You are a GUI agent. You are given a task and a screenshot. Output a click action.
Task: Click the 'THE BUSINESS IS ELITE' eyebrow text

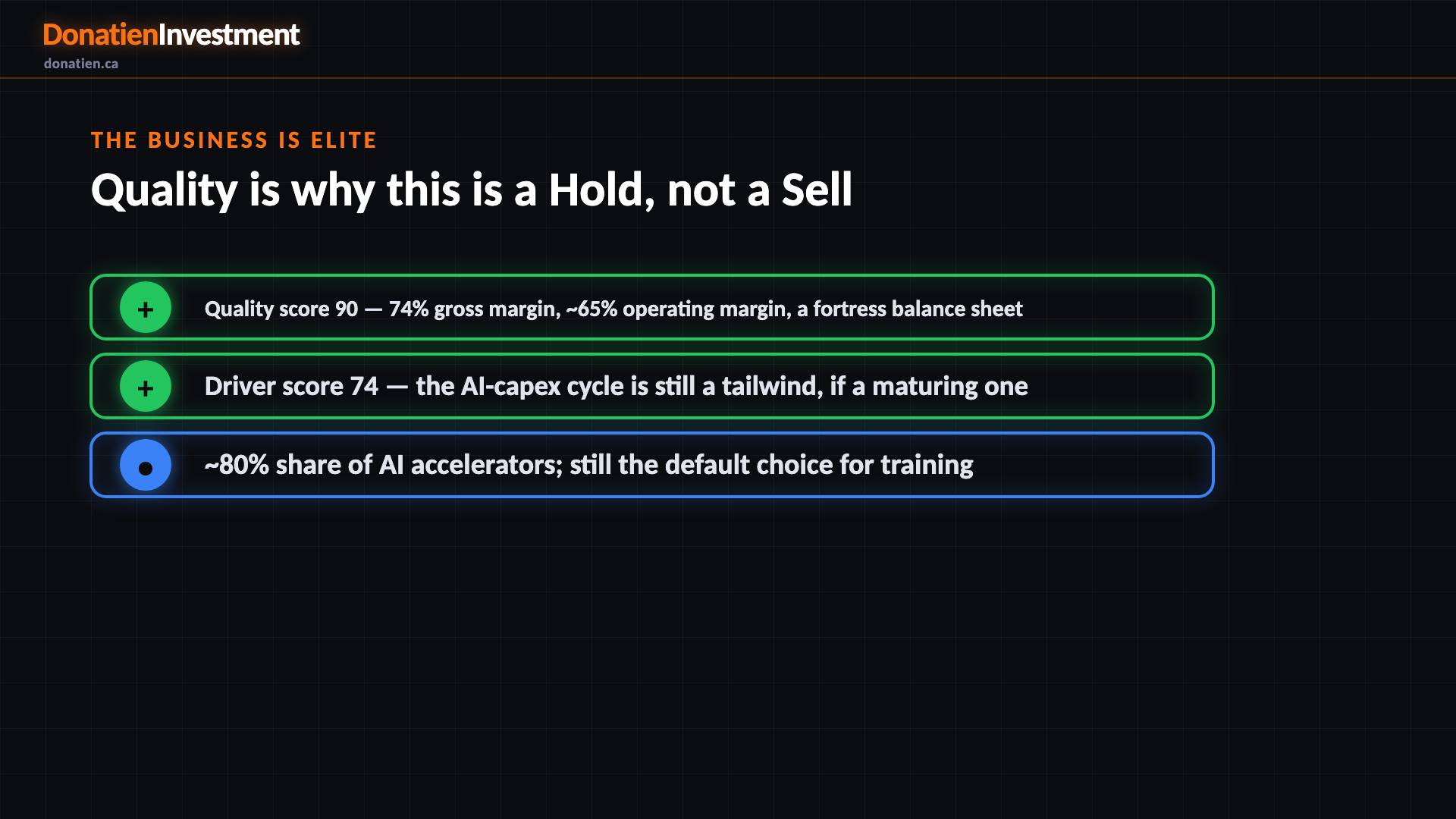point(234,140)
